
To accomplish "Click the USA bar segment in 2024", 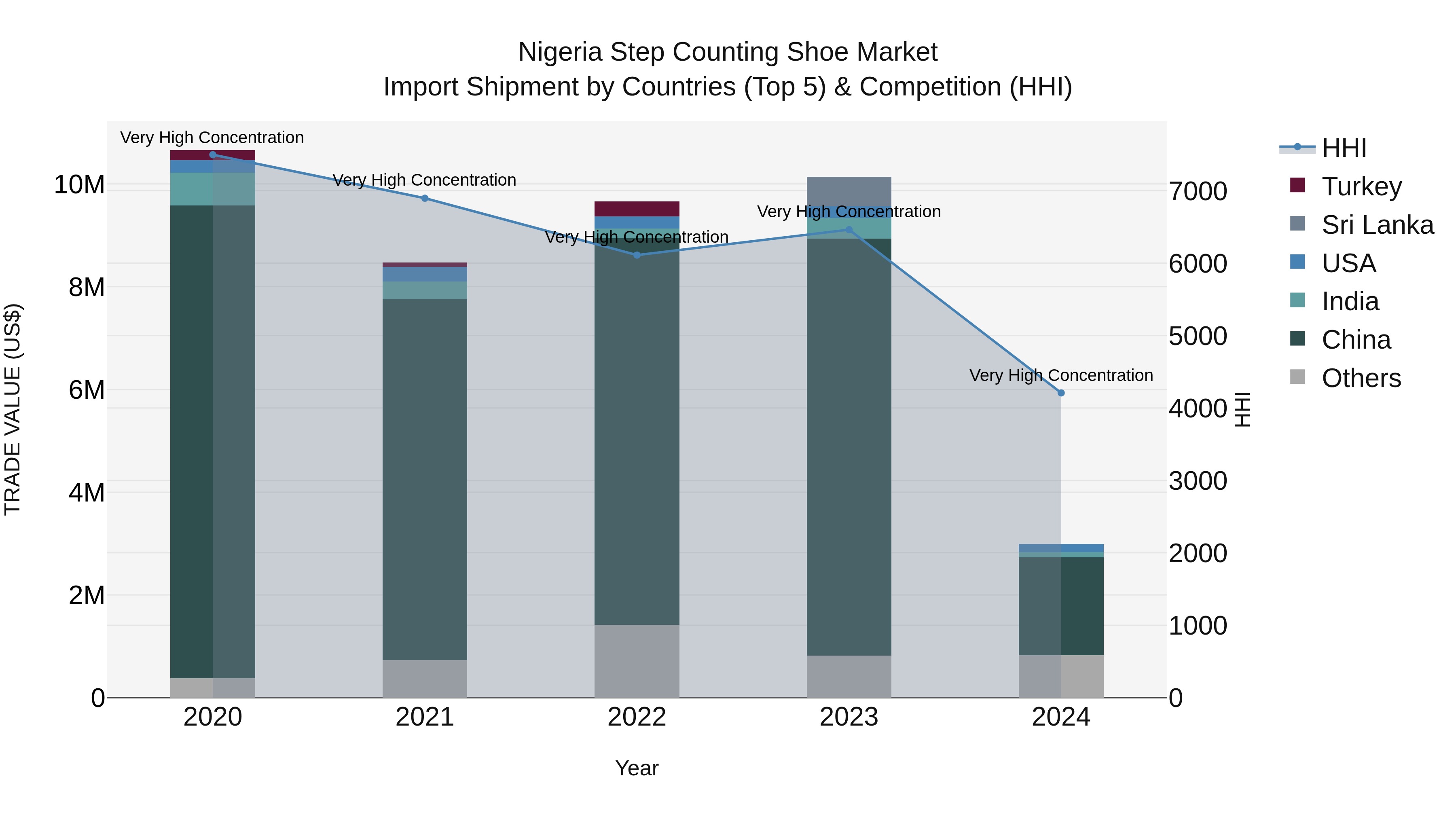I will click(x=1061, y=548).
